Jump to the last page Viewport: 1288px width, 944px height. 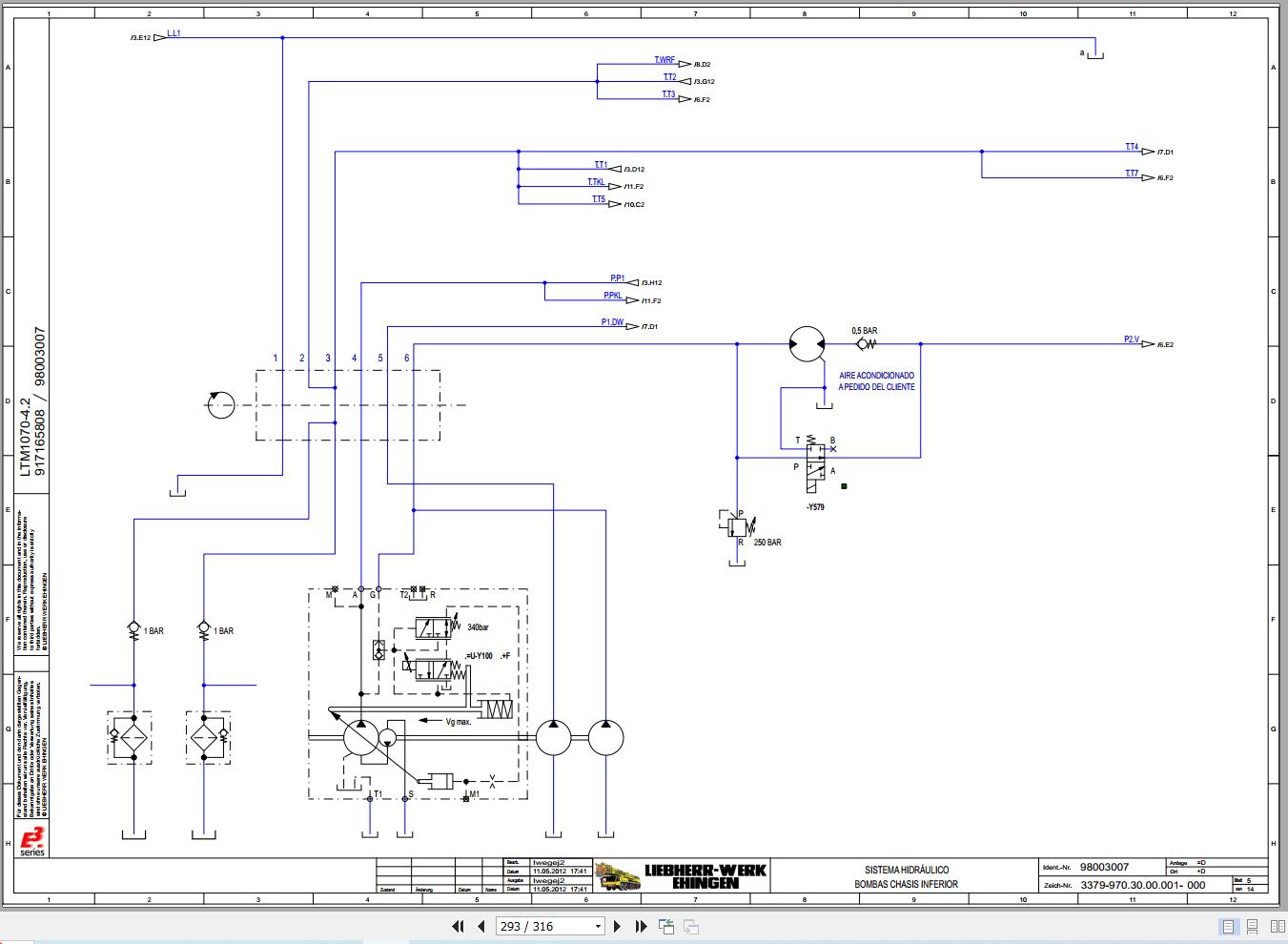click(641, 926)
